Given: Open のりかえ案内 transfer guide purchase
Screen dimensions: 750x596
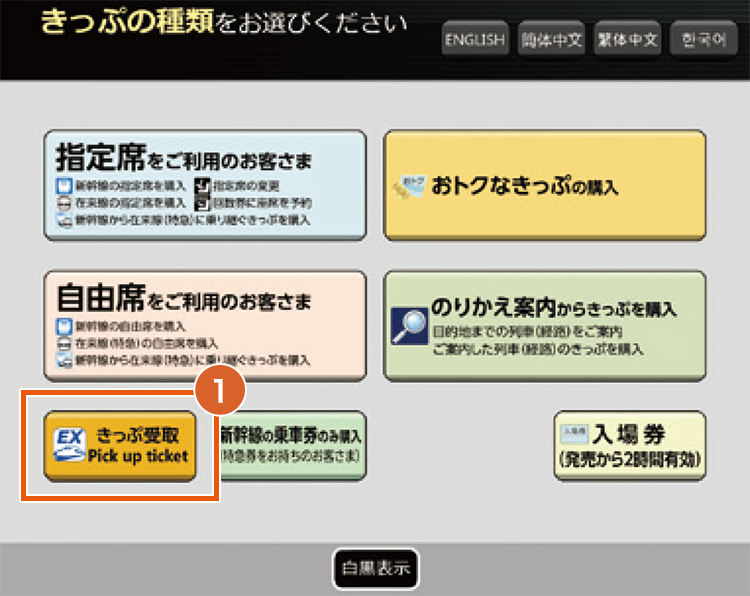Looking at the screenshot, I should pyautogui.click(x=545, y=326).
